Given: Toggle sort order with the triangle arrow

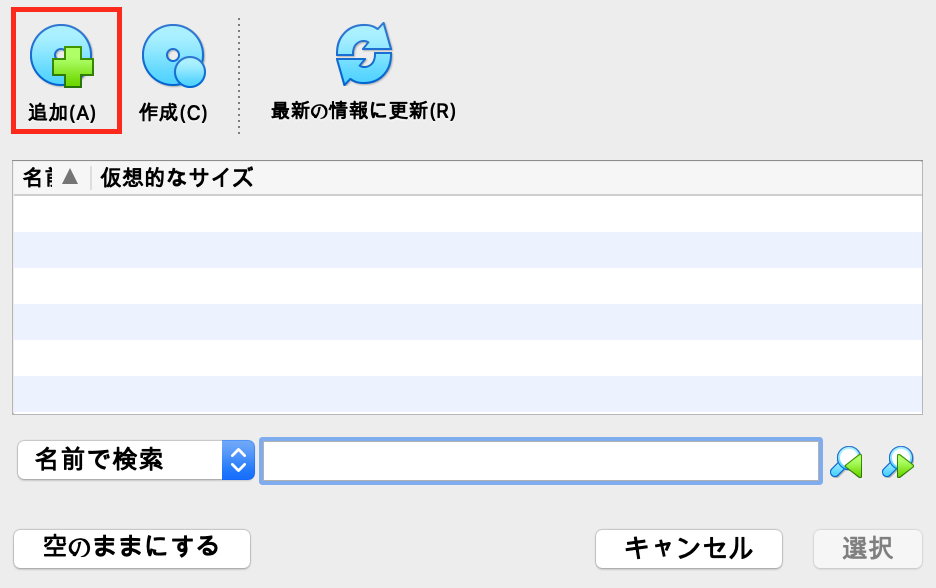Looking at the screenshot, I should (x=70, y=176).
